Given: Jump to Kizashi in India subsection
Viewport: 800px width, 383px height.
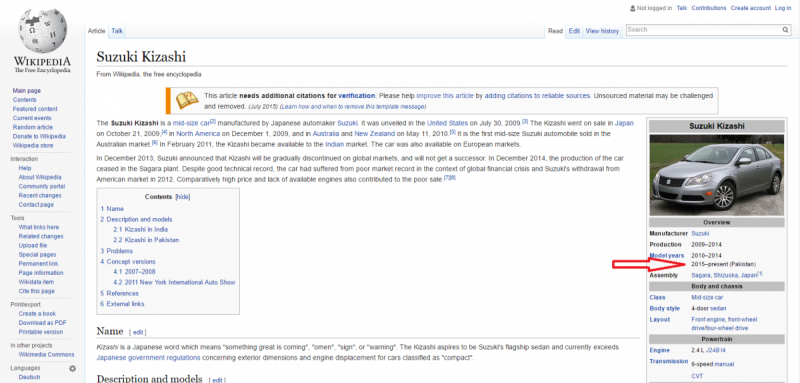Looking at the screenshot, I should (x=140, y=230).
